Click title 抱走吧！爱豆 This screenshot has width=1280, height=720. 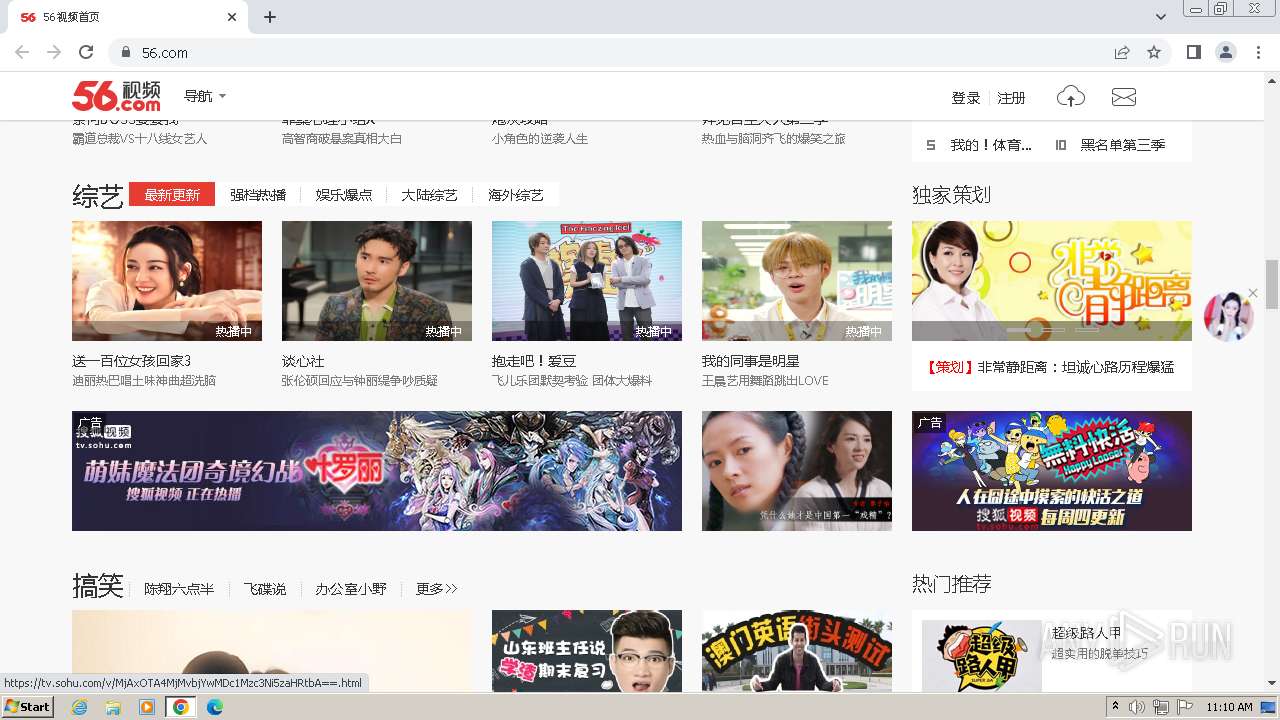[x=534, y=361]
